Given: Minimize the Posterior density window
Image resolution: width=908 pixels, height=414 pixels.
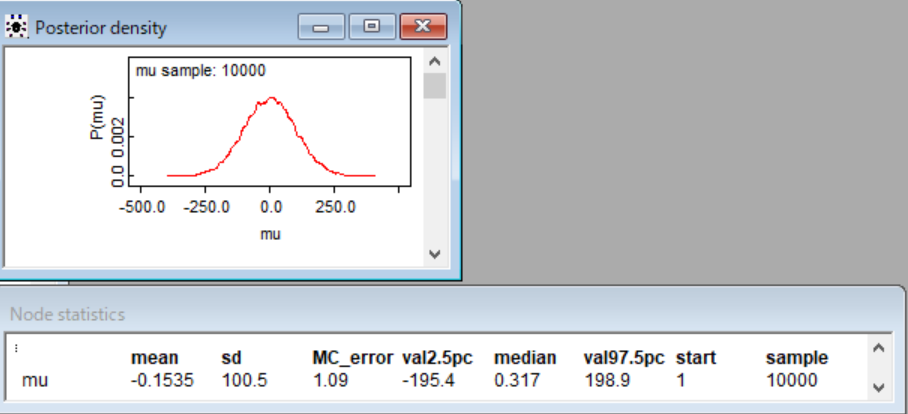Looking at the screenshot, I should pyautogui.click(x=321, y=27).
